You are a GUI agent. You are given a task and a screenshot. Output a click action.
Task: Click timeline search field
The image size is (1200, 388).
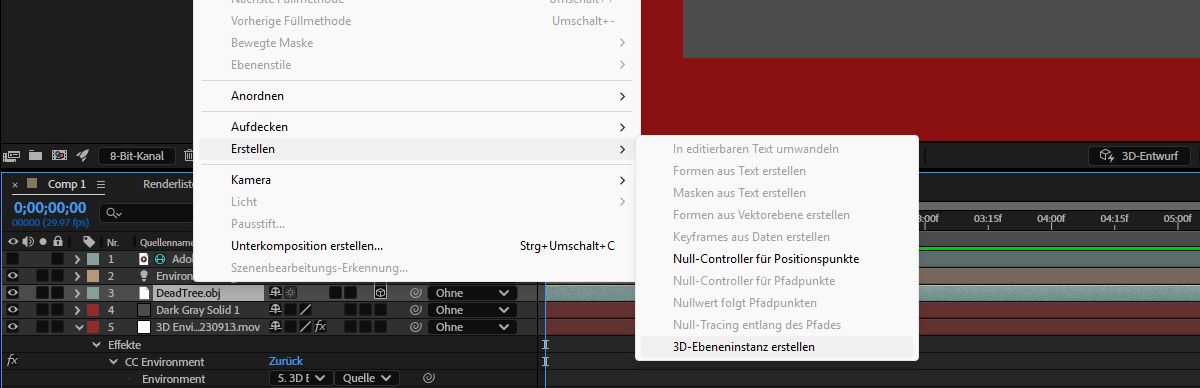click(148, 213)
